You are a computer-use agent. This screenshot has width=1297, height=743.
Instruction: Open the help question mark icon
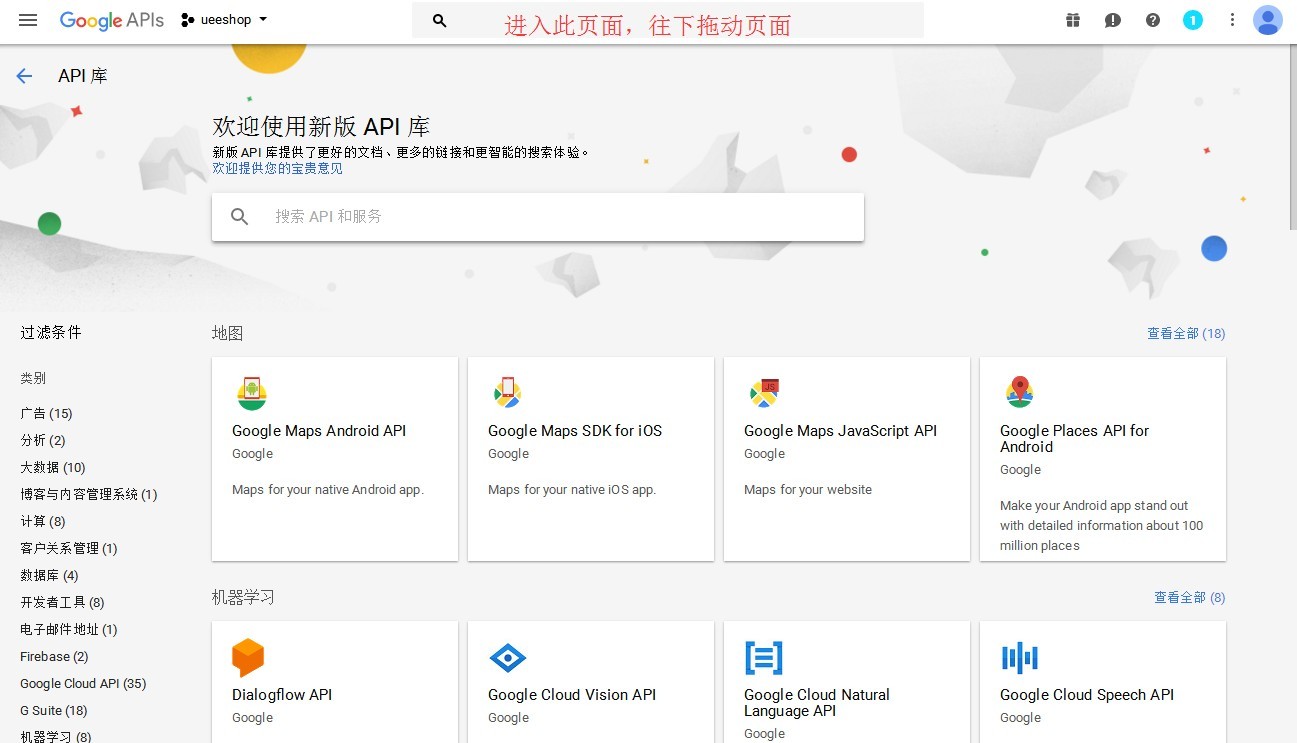(1153, 20)
